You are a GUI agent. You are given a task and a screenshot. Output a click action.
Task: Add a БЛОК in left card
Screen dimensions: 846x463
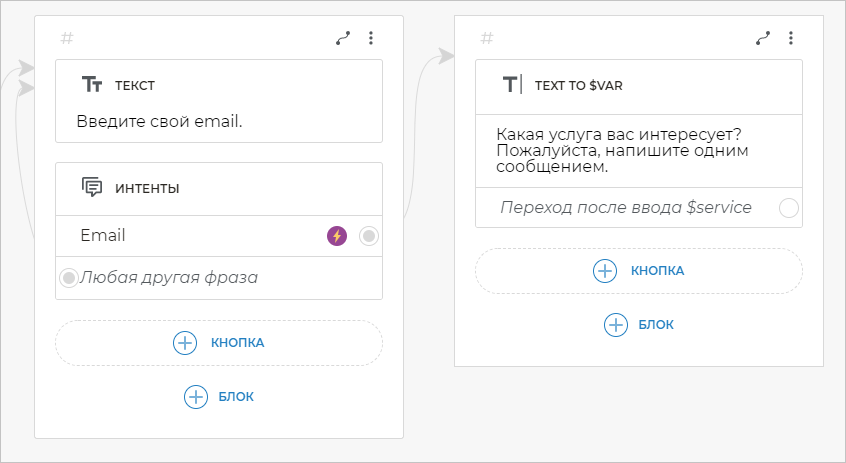(x=219, y=397)
